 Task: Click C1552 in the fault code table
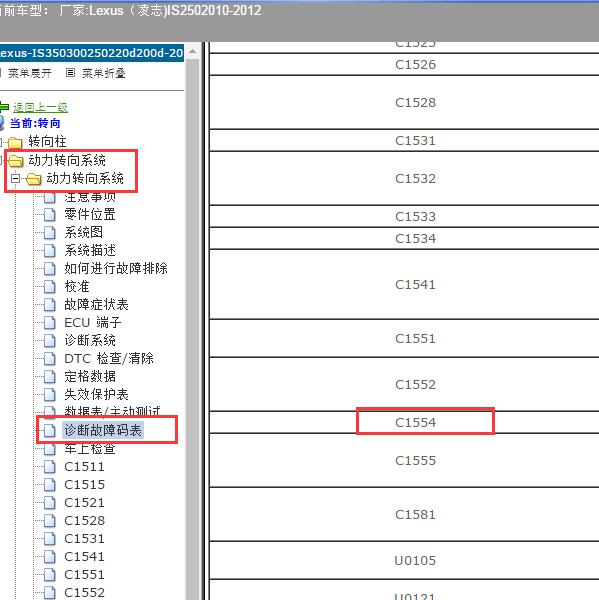(x=415, y=384)
